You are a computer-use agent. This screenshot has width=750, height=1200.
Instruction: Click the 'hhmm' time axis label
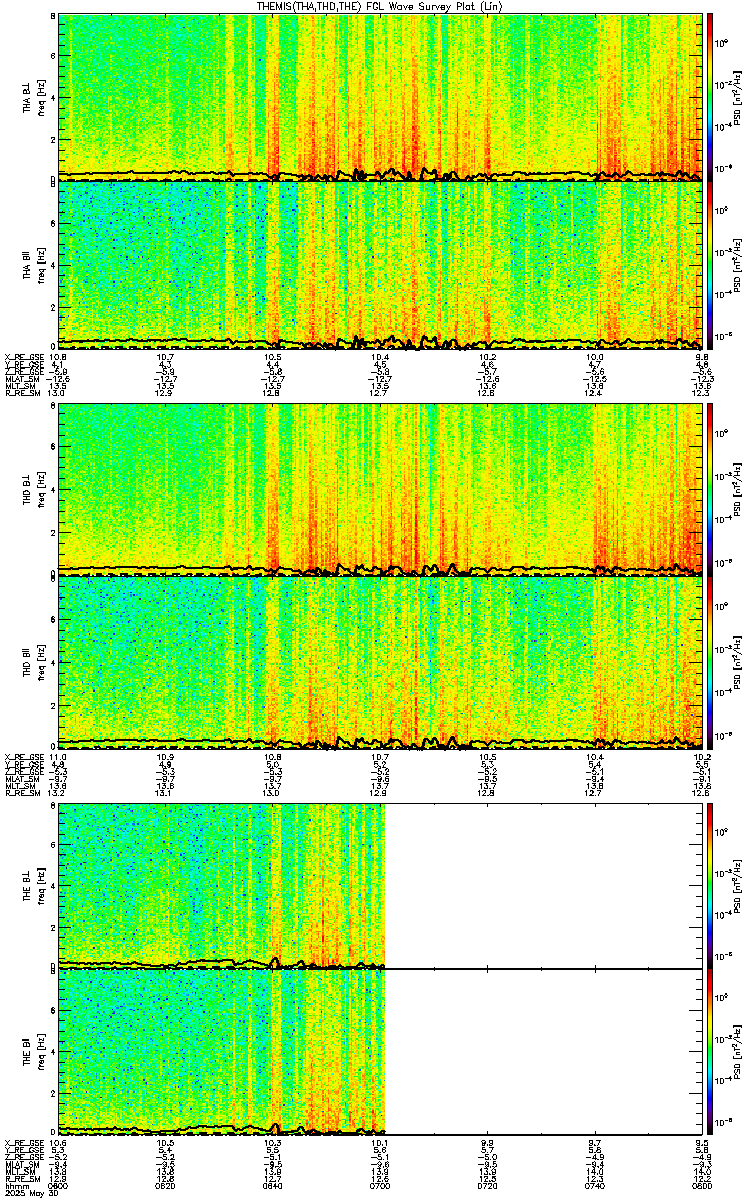pos(15,1185)
